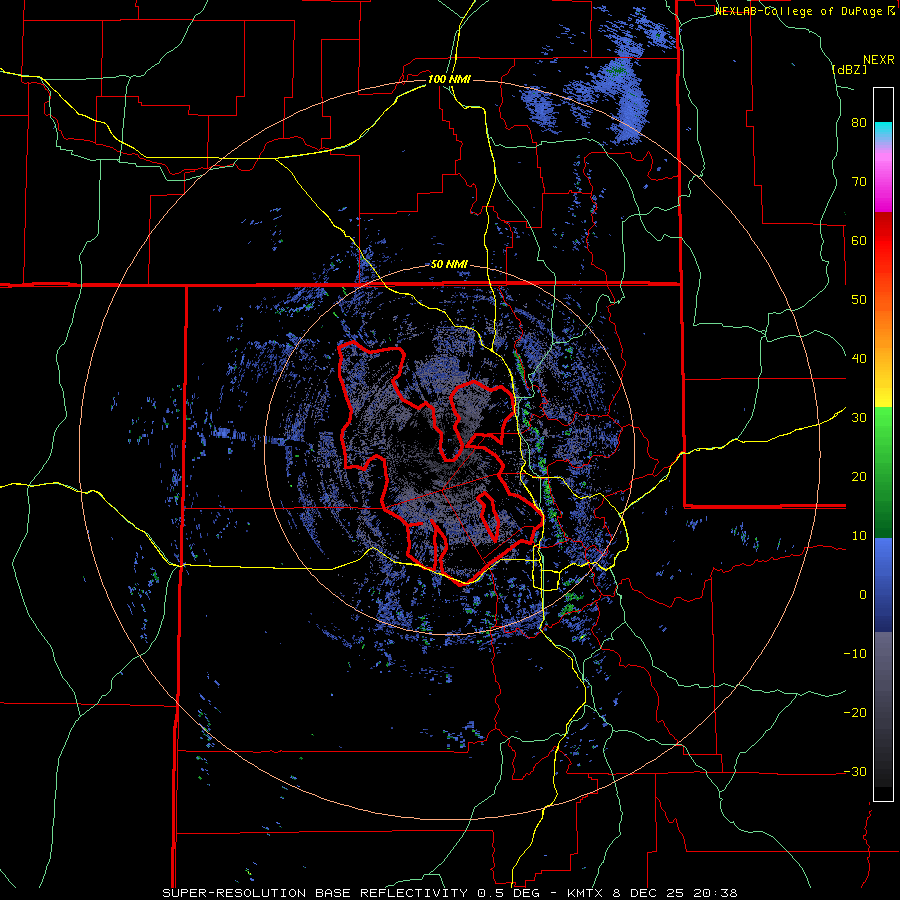This screenshot has width=900, height=900.
Task: Click the 60 value on dBZ scale
Action: [859, 240]
